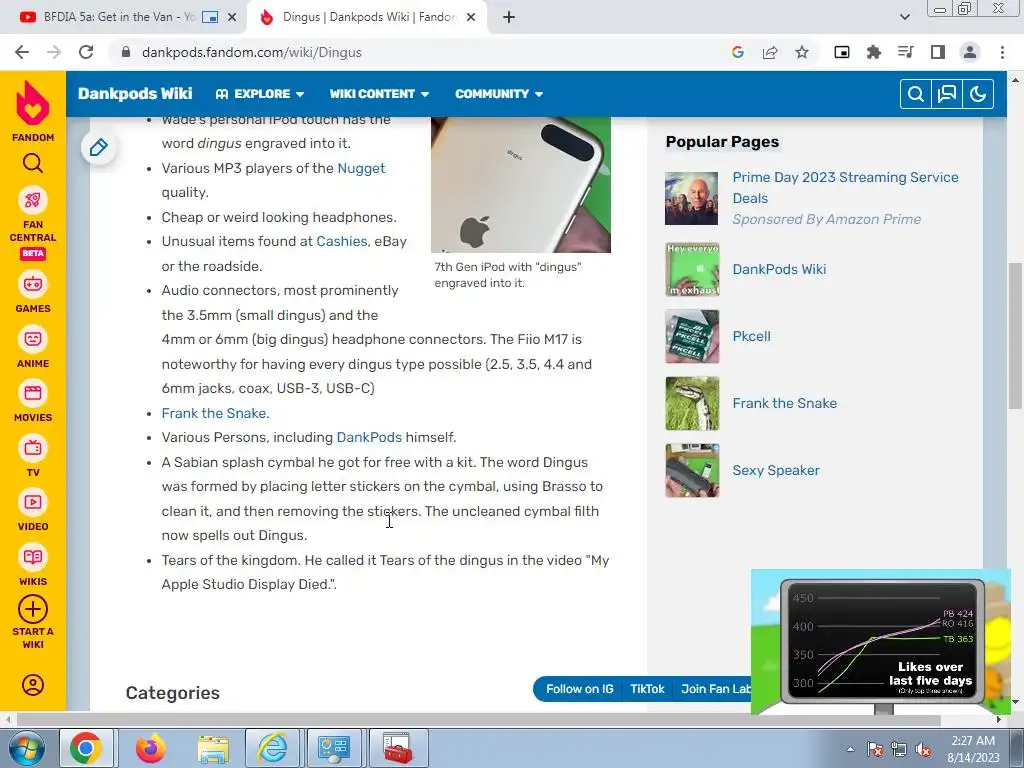Screen dimensions: 1024x768
Task: Click the Start a Wiki plus icon
Action: tap(33, 609)
